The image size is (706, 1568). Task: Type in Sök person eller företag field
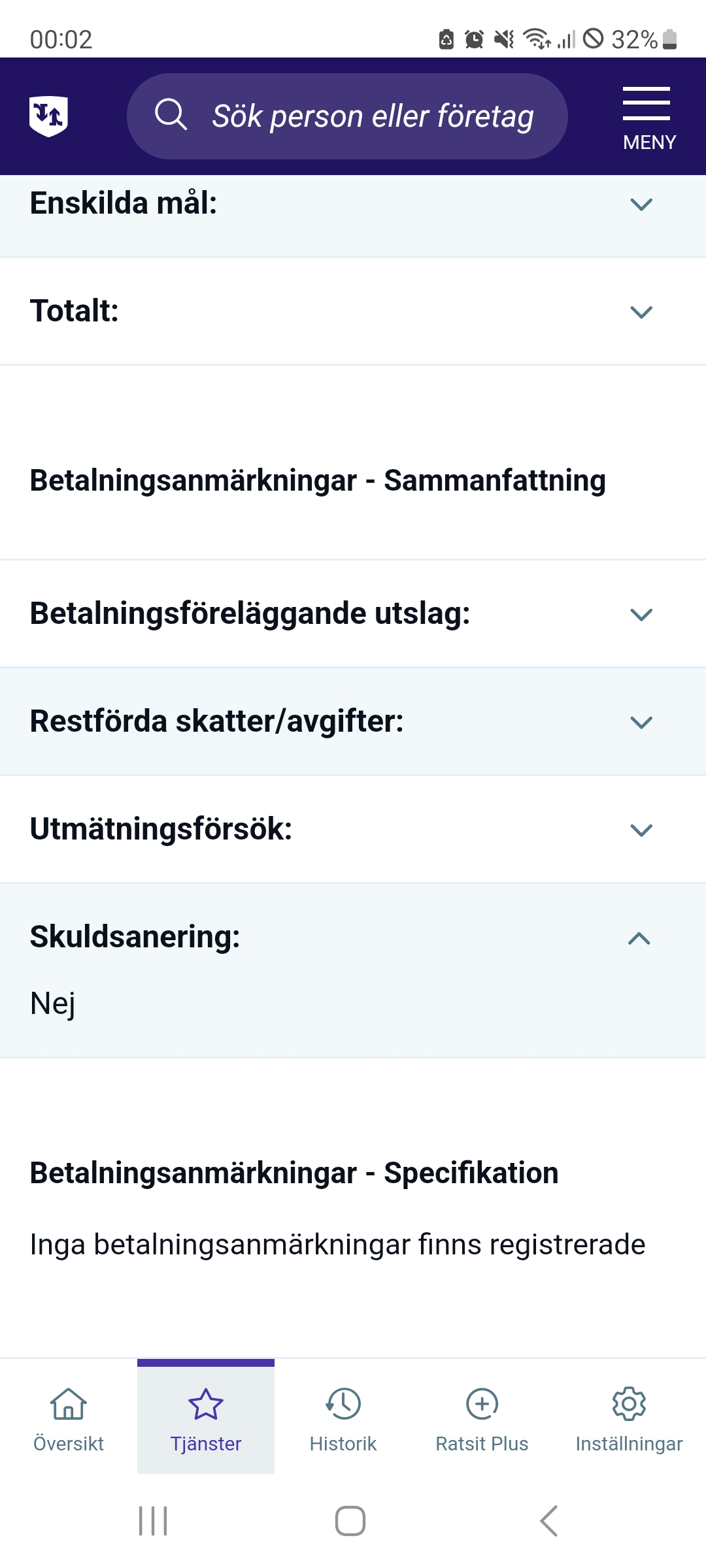(x=373, y=116)
